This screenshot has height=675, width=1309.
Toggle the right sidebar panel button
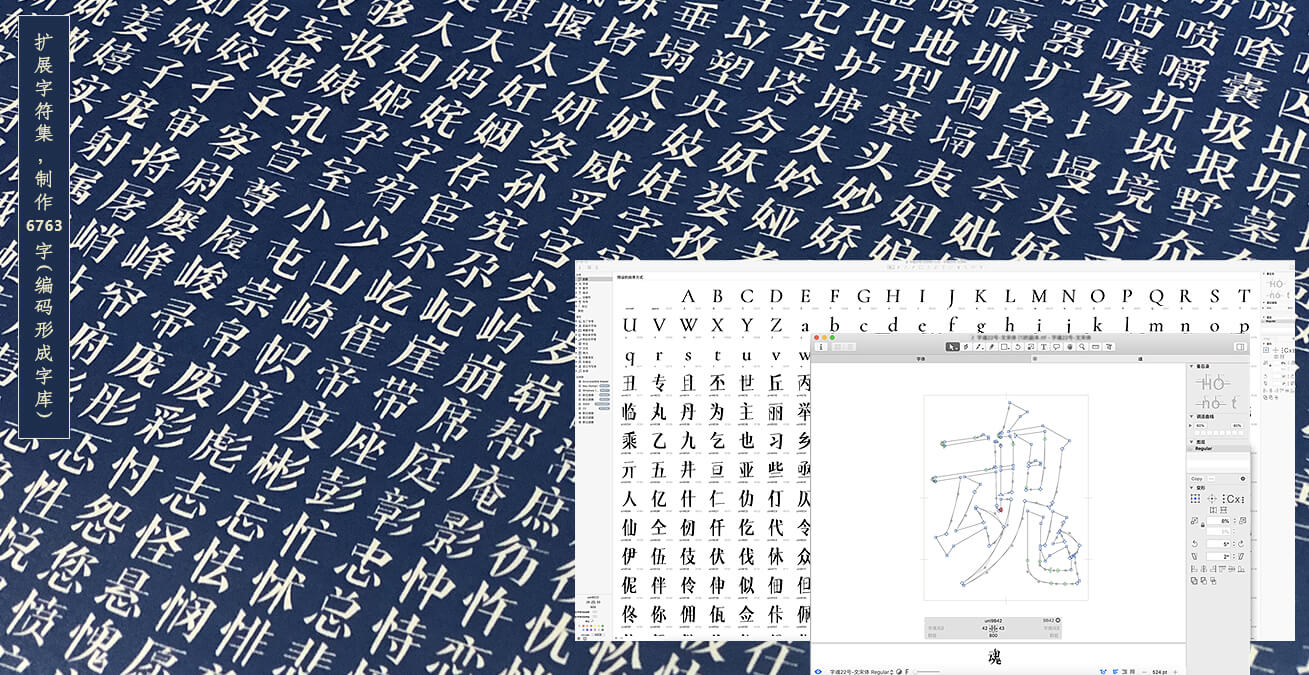1240,347
